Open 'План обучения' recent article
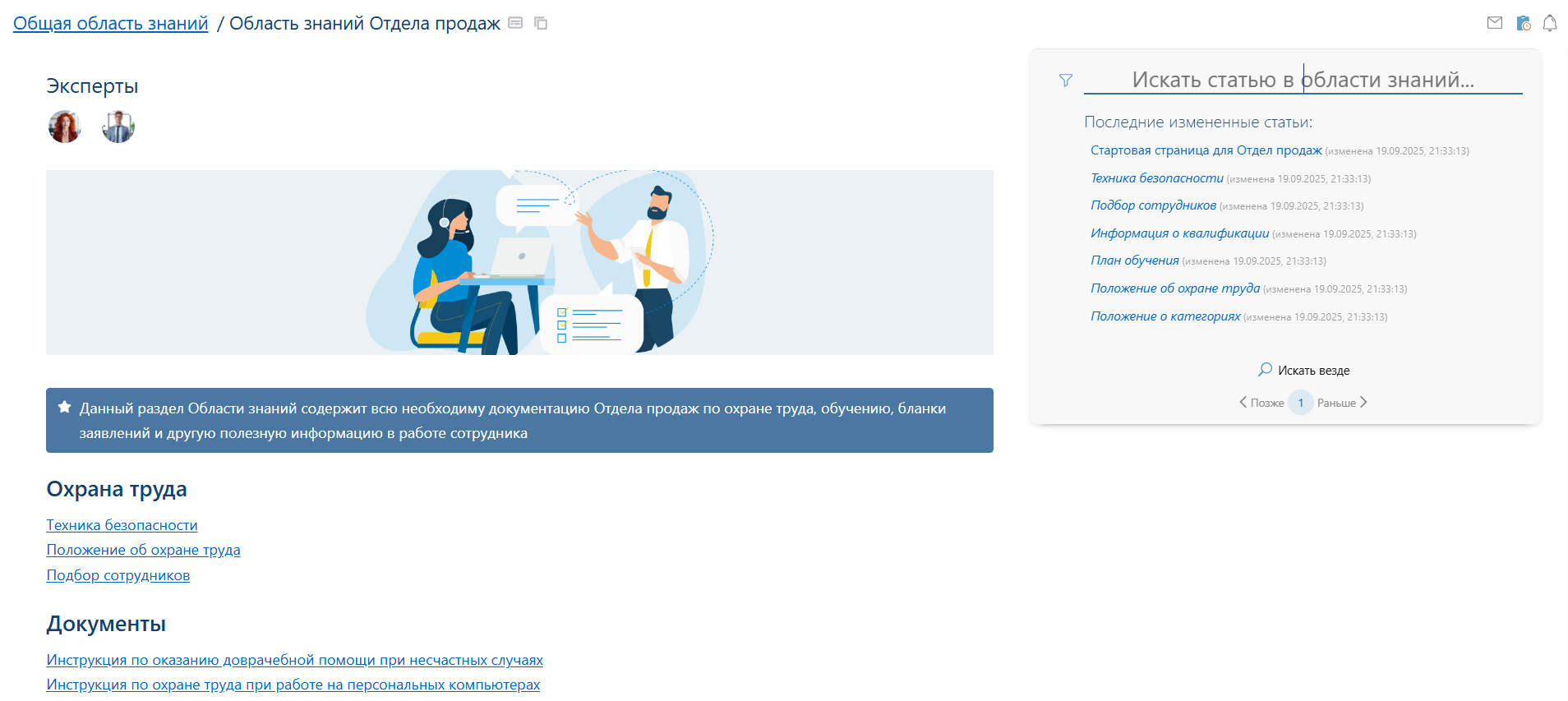1568x701 pixels. 1134,261
